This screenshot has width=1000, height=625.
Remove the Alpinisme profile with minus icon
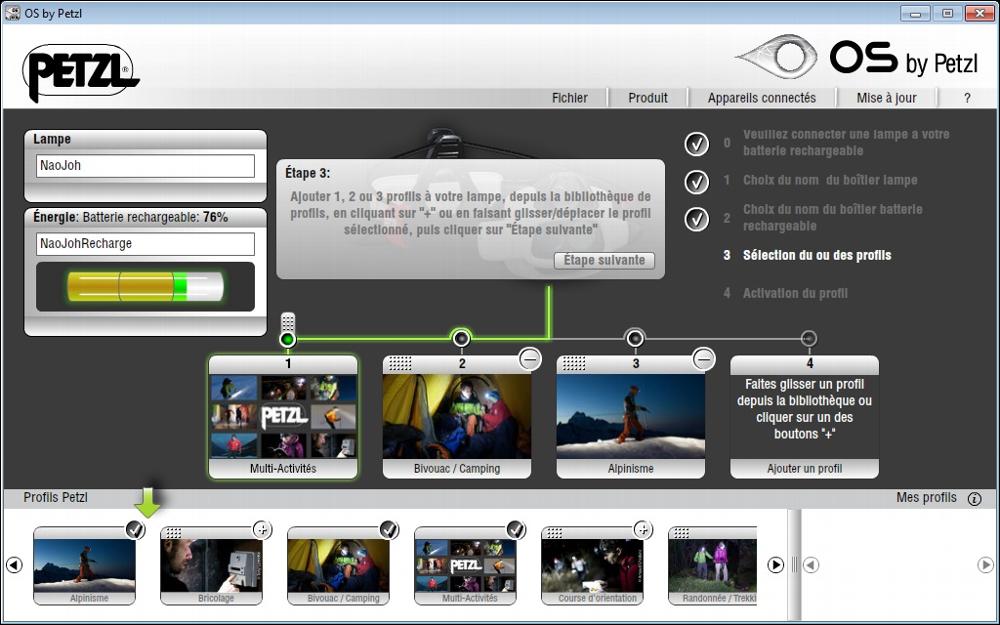[x=704, y=359]
